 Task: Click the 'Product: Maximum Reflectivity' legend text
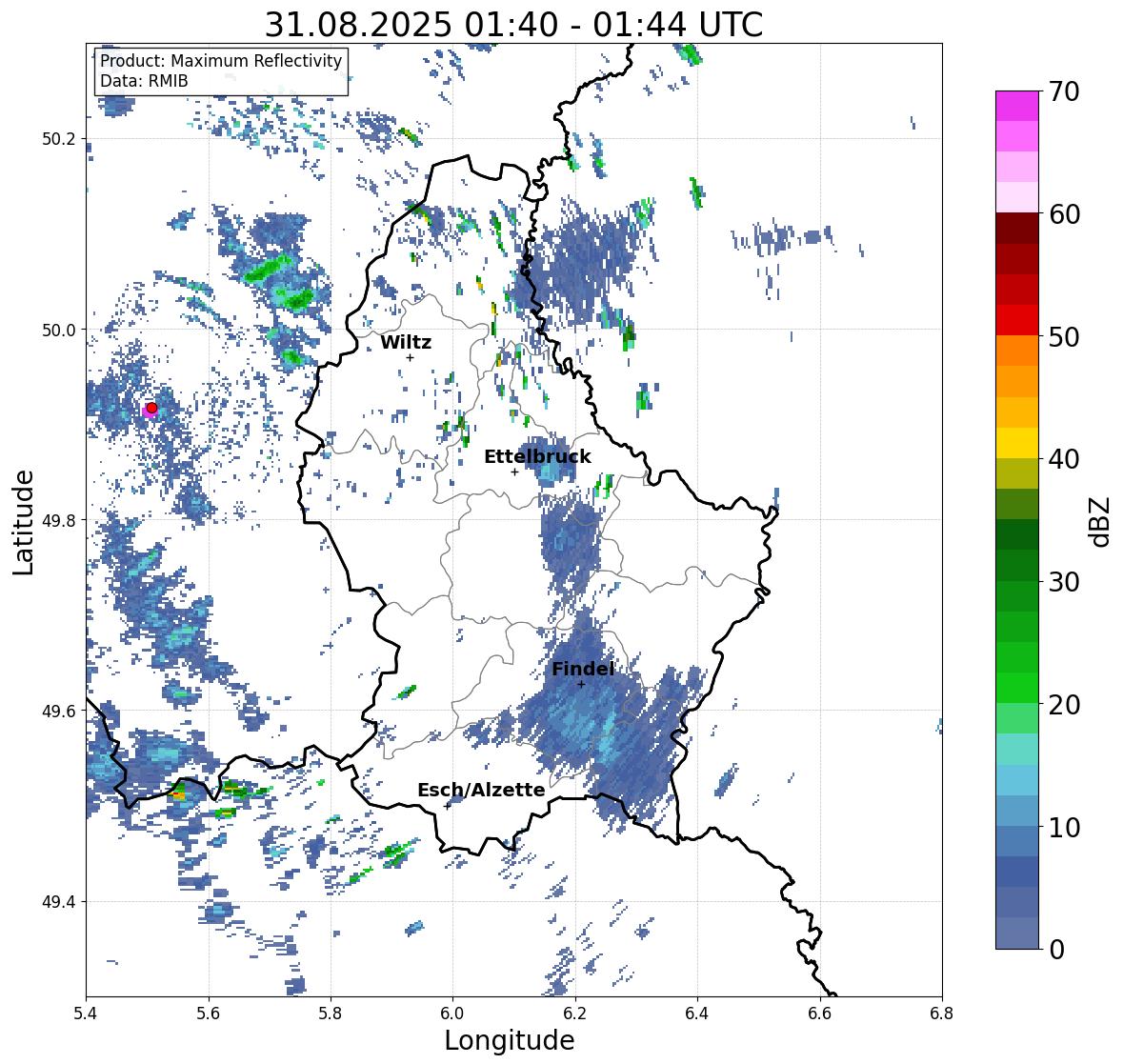(221, 61)
